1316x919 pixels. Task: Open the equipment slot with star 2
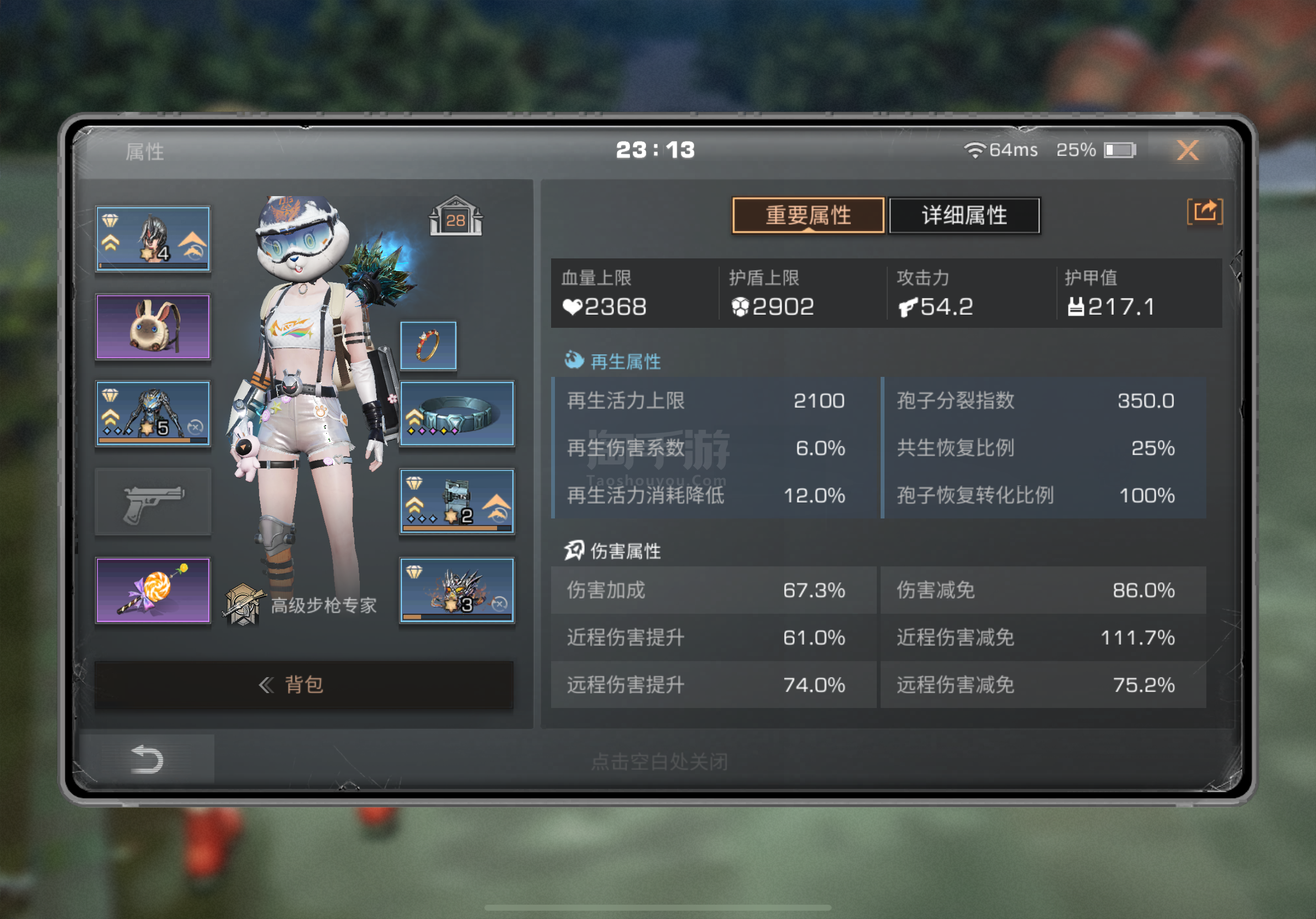click(x=457, y=501)
